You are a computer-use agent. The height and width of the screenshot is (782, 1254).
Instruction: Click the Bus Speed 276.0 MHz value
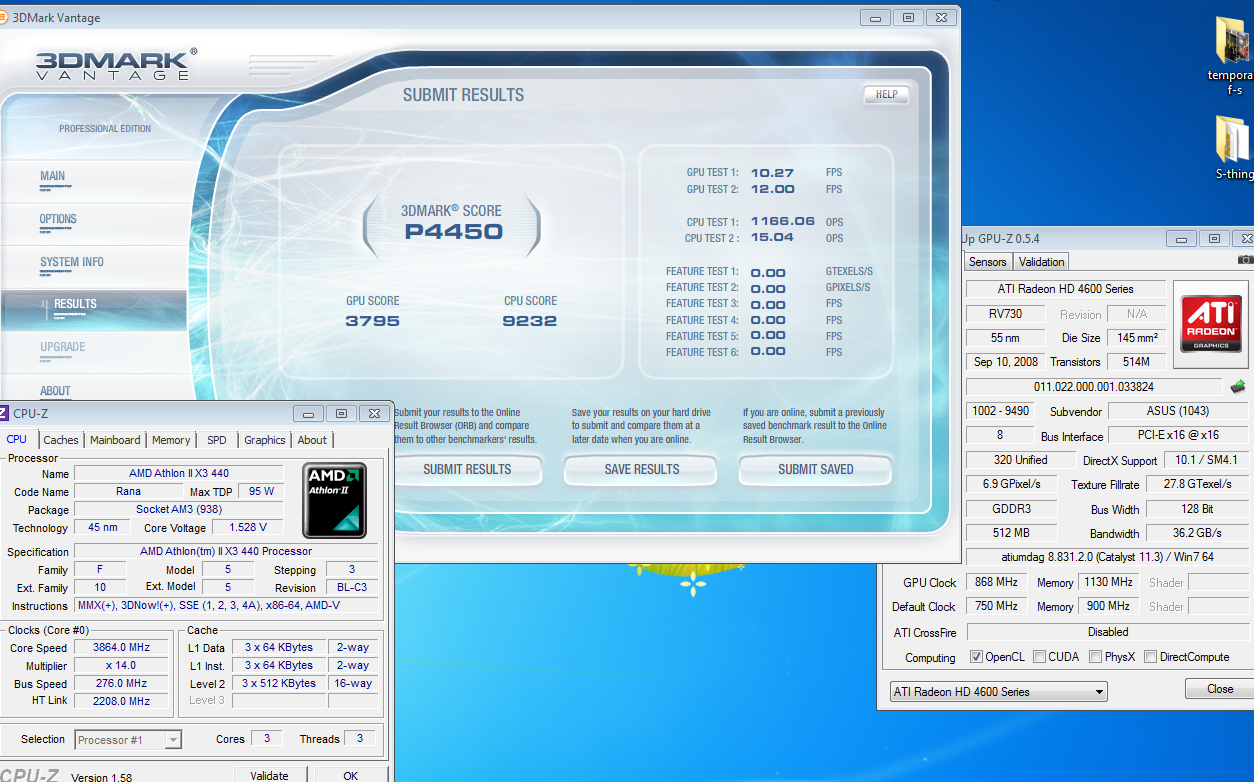pos(121,683)
